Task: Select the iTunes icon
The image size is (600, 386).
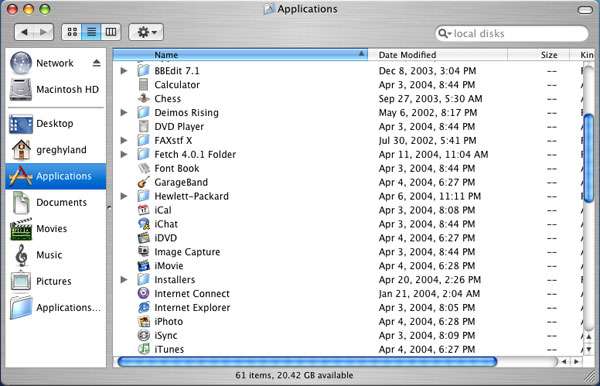Action: click(x=143, y=349)
